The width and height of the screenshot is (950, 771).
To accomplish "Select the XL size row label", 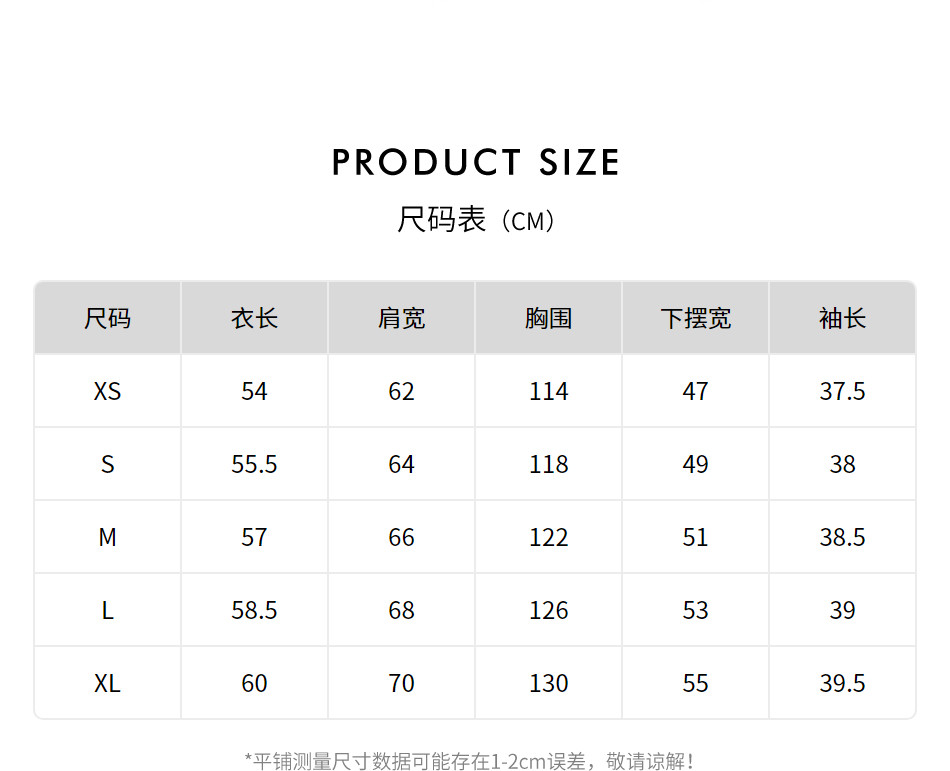I will (108, 683).
